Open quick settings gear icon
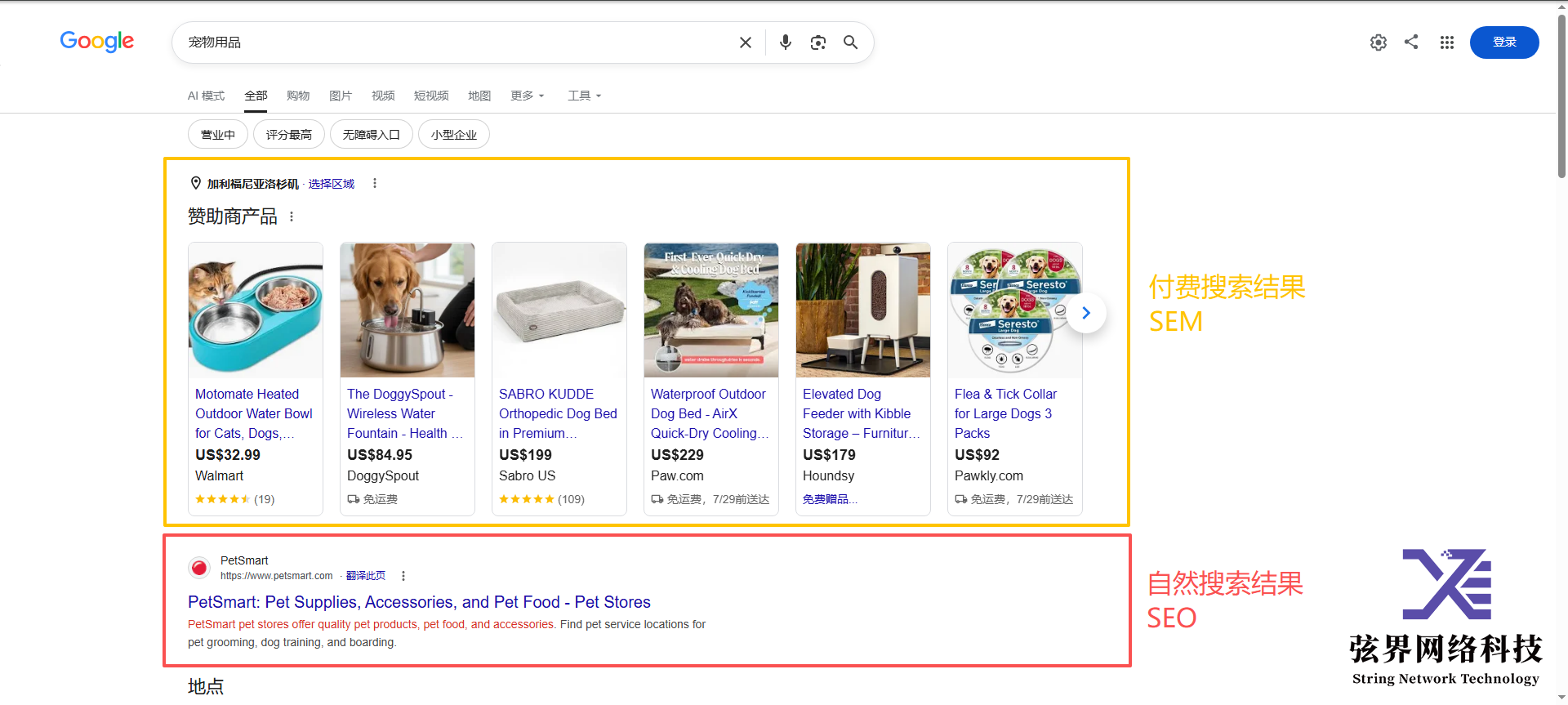Screen dimensions: 1568x705 1378,42
